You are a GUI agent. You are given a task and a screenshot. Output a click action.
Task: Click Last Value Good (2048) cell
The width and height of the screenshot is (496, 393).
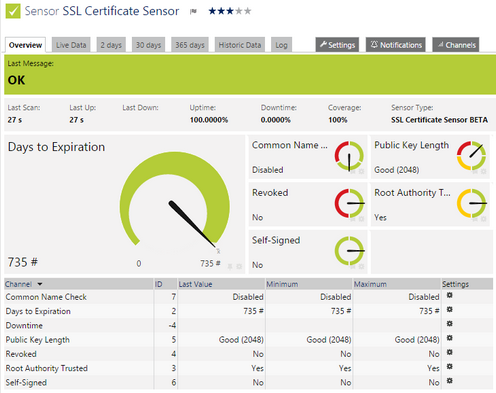click(x=241, y=340)
